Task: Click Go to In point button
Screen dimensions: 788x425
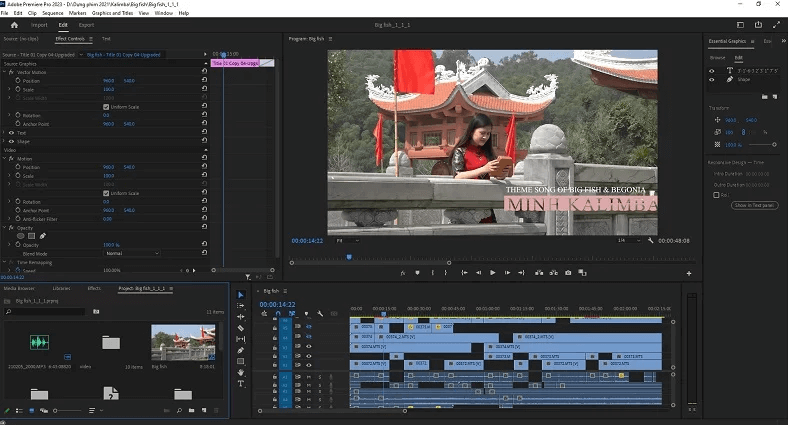Action: tap(464, 273)
